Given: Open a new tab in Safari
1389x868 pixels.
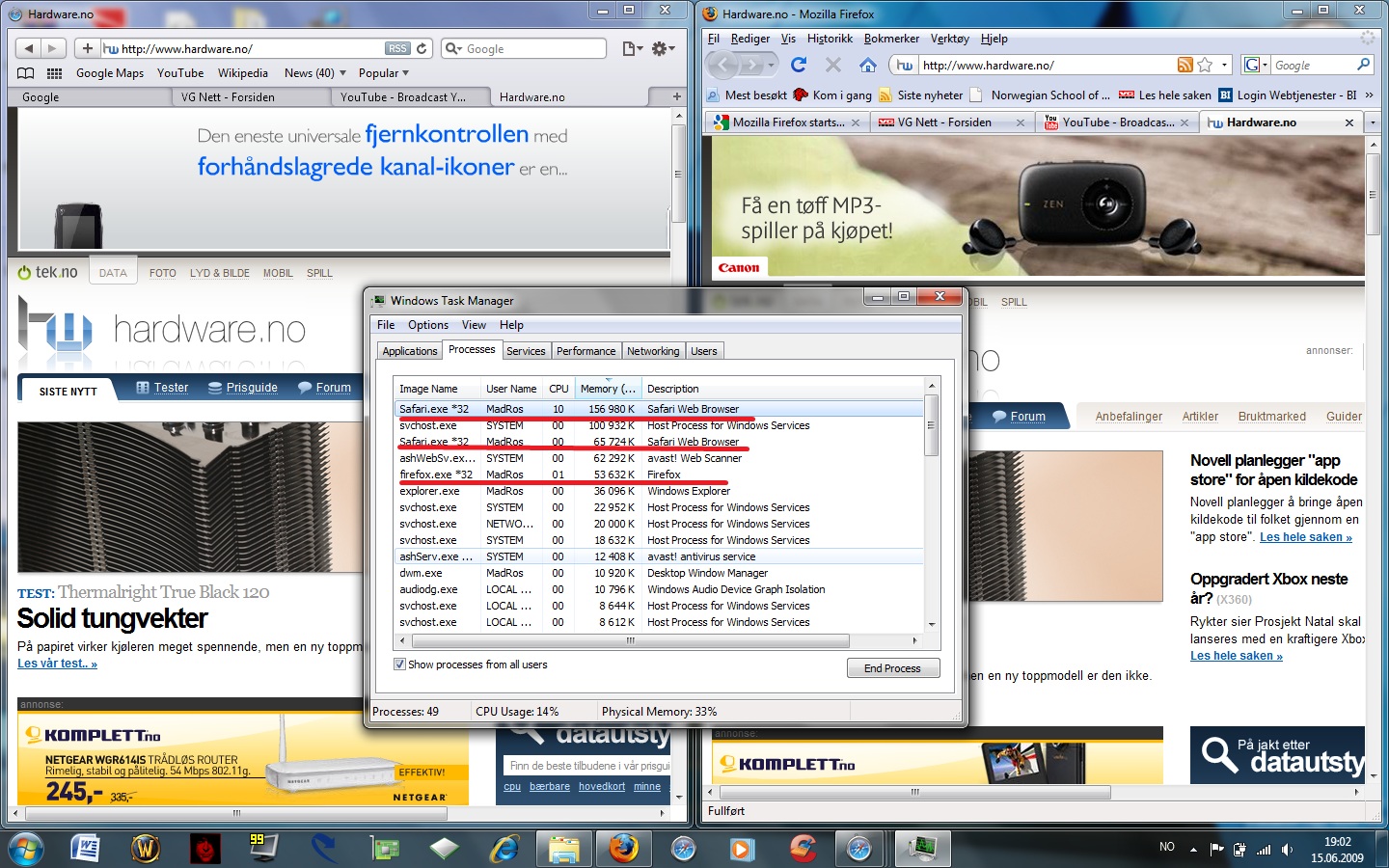Looking at the screenshot, I should click(x=676, y=96).
